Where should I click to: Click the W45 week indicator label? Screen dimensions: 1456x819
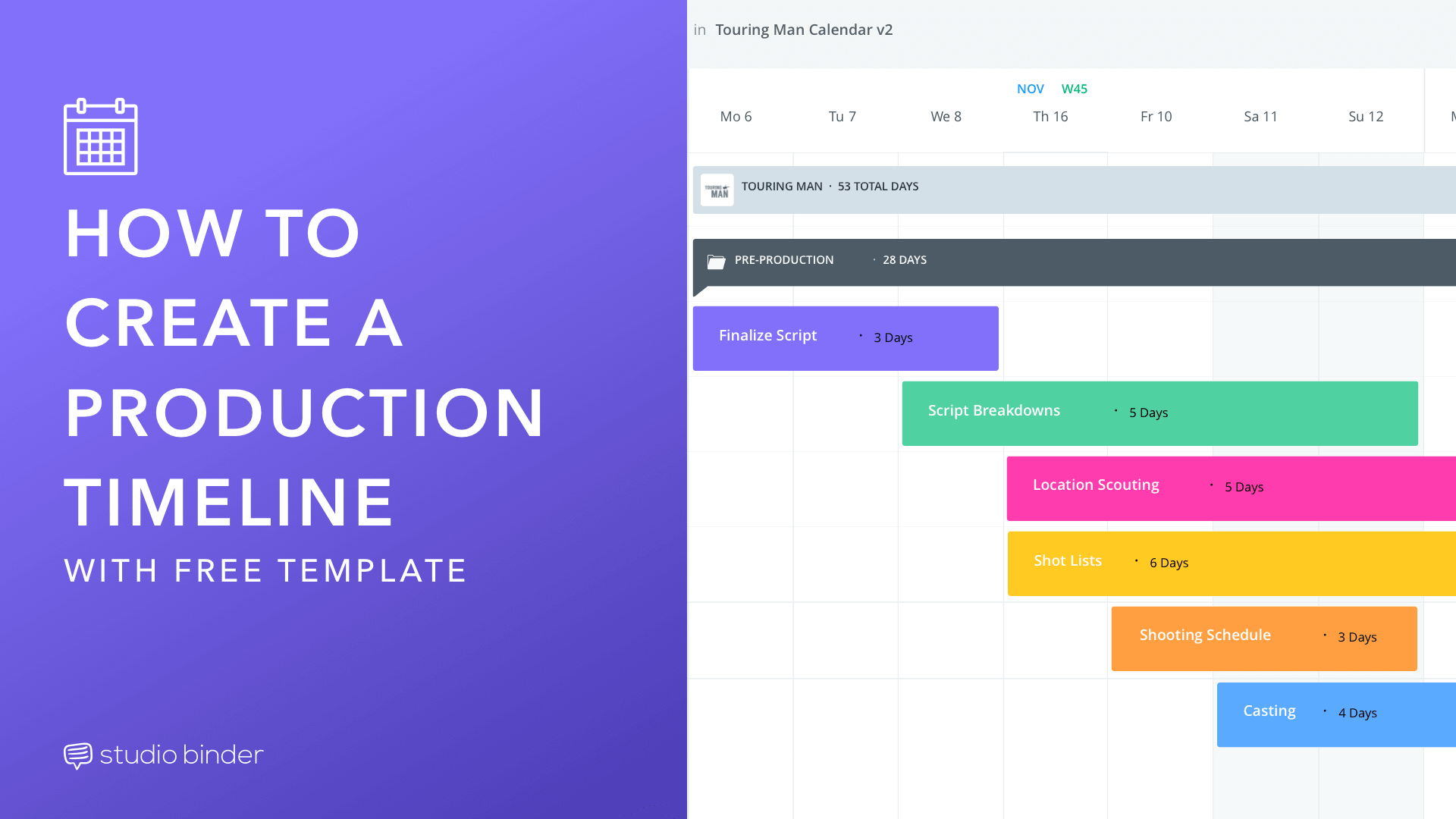coord(1075,88)
